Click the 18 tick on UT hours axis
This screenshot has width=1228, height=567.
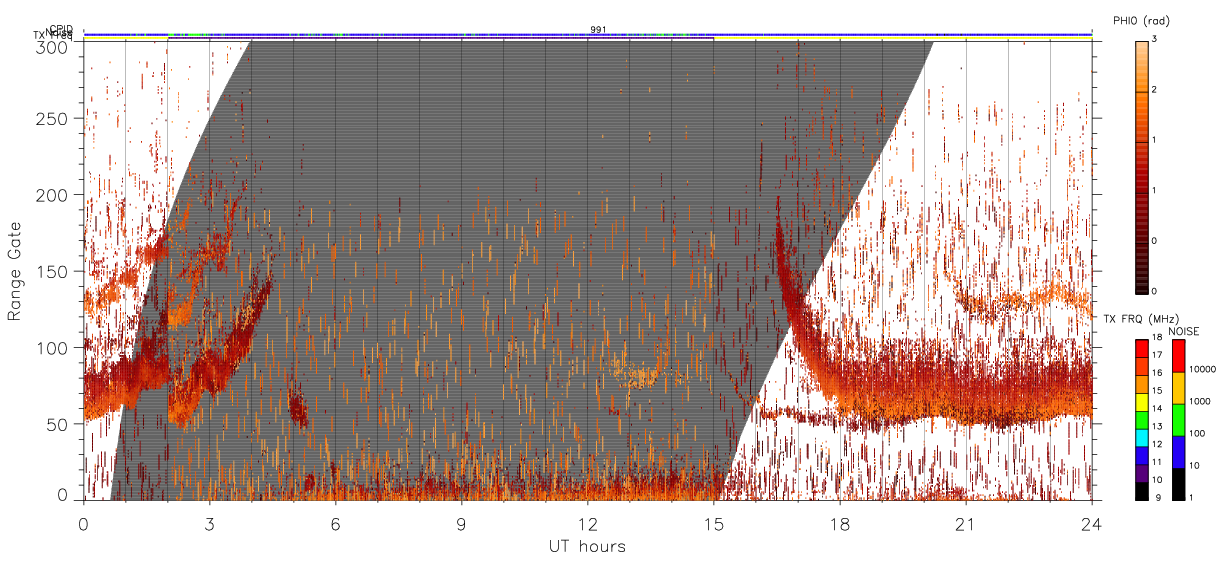pos(840,523)
